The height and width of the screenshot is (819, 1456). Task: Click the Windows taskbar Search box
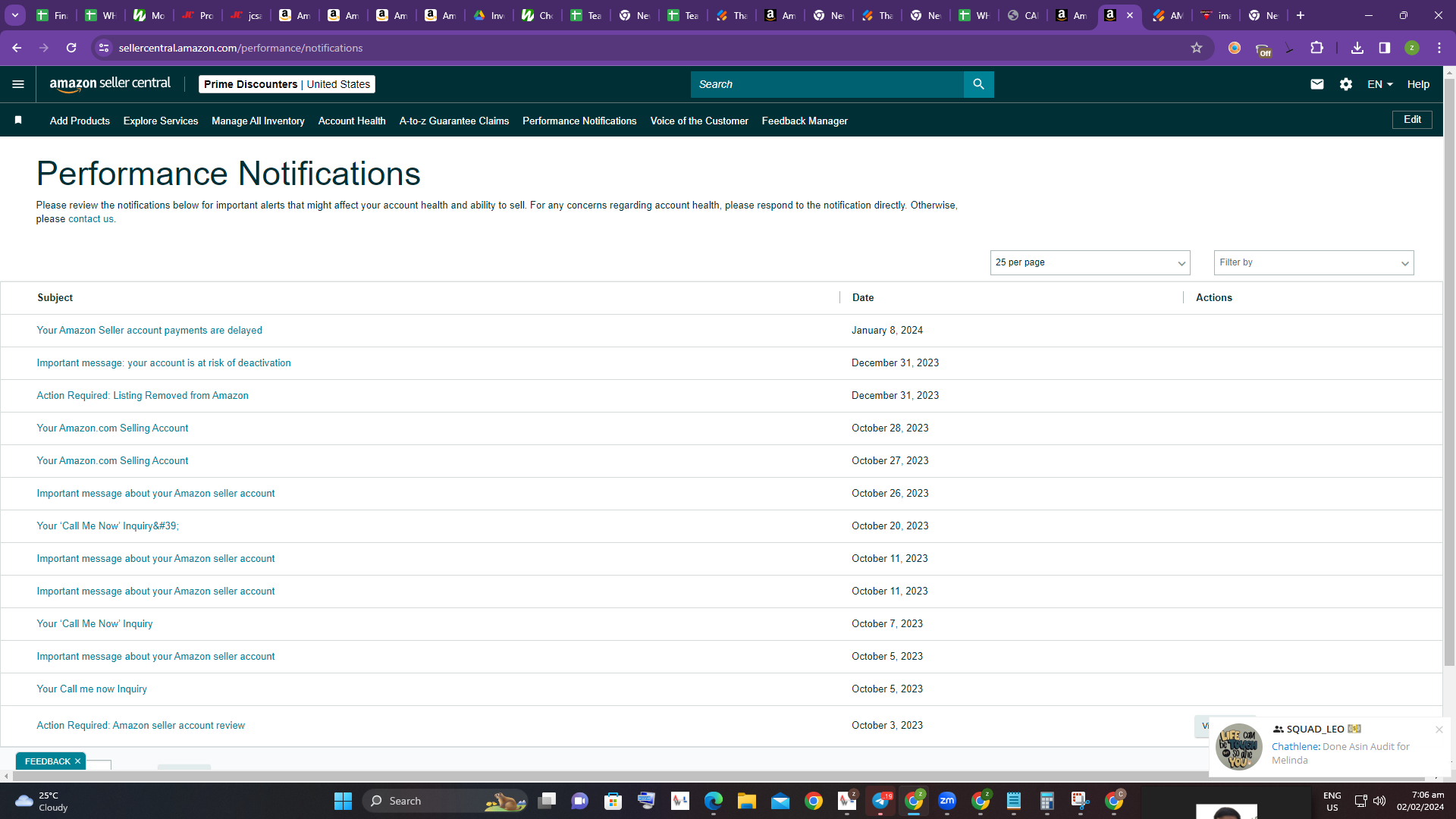[x=445, y=801]
